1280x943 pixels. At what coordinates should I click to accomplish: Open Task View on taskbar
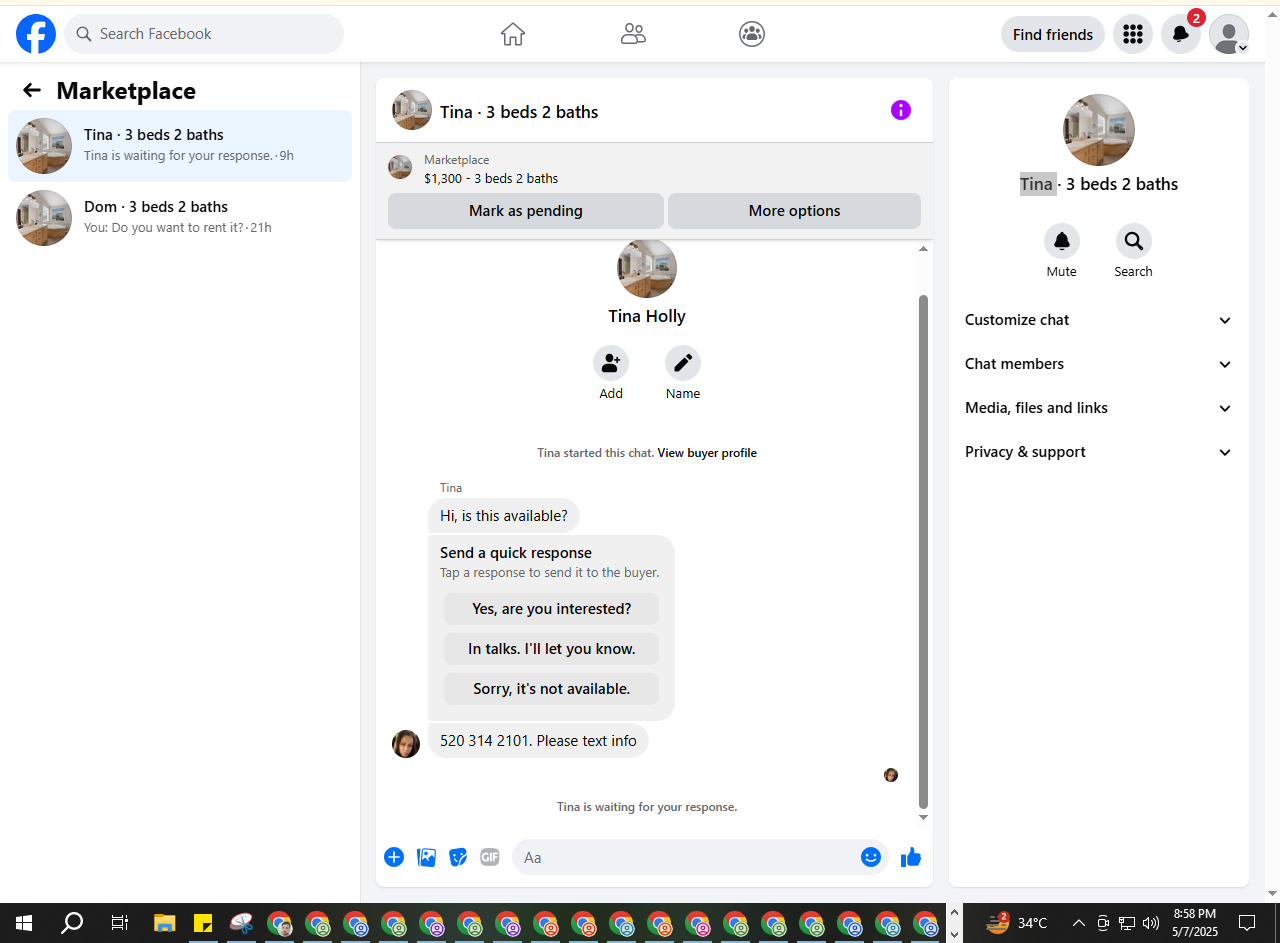(x=120, y=923)
